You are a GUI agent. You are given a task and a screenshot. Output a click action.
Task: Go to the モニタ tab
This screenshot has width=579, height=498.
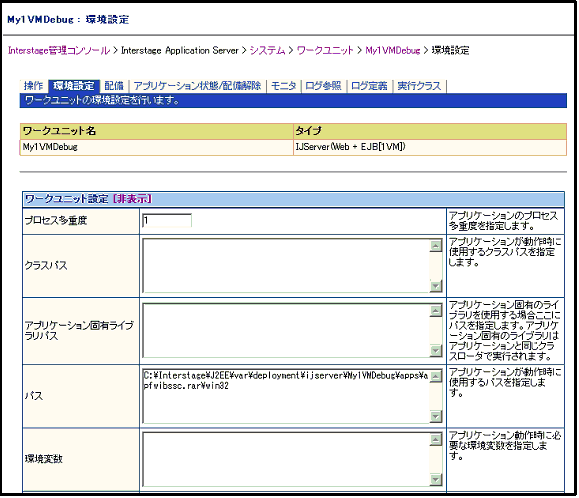pyautogui.click(x=284, y=86)
